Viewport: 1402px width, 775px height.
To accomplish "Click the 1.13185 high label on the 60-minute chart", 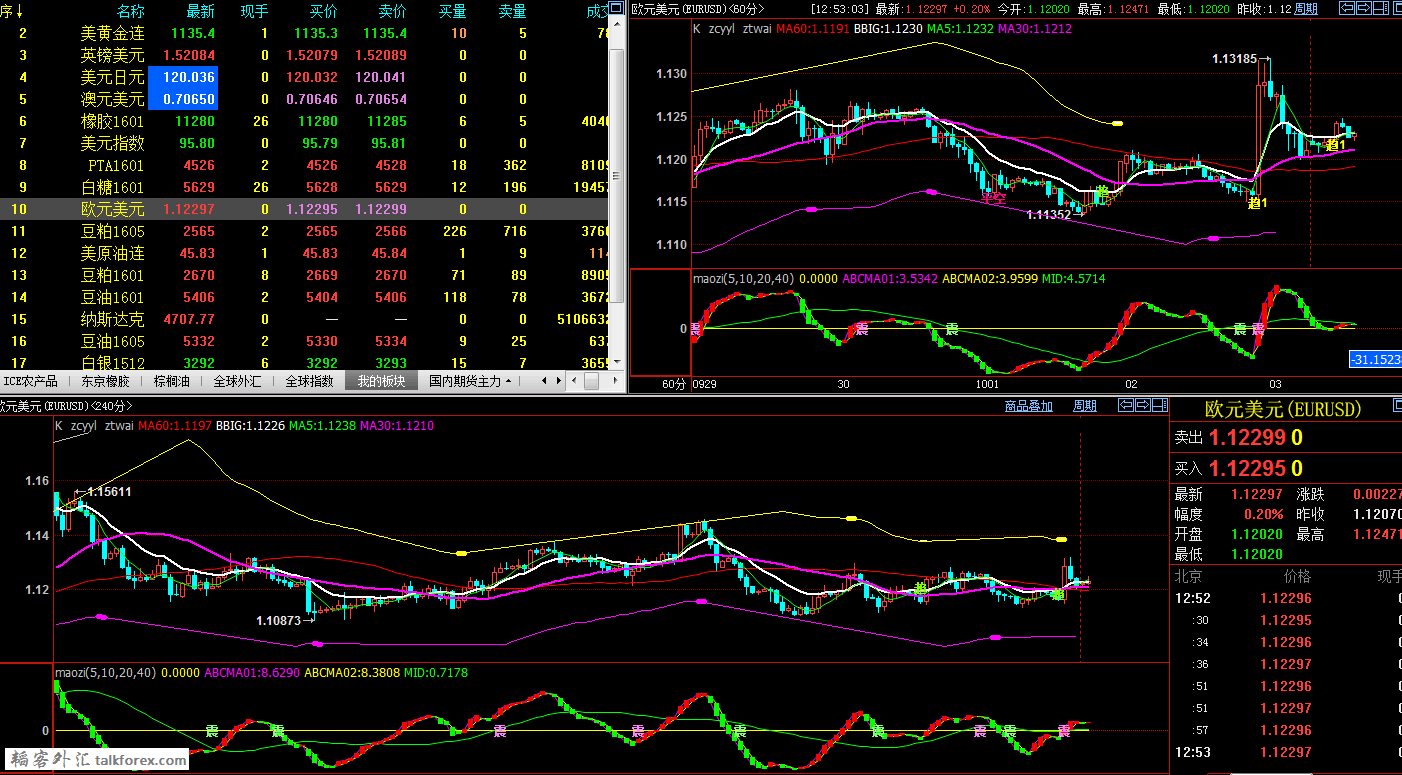I will [1234, 59].
